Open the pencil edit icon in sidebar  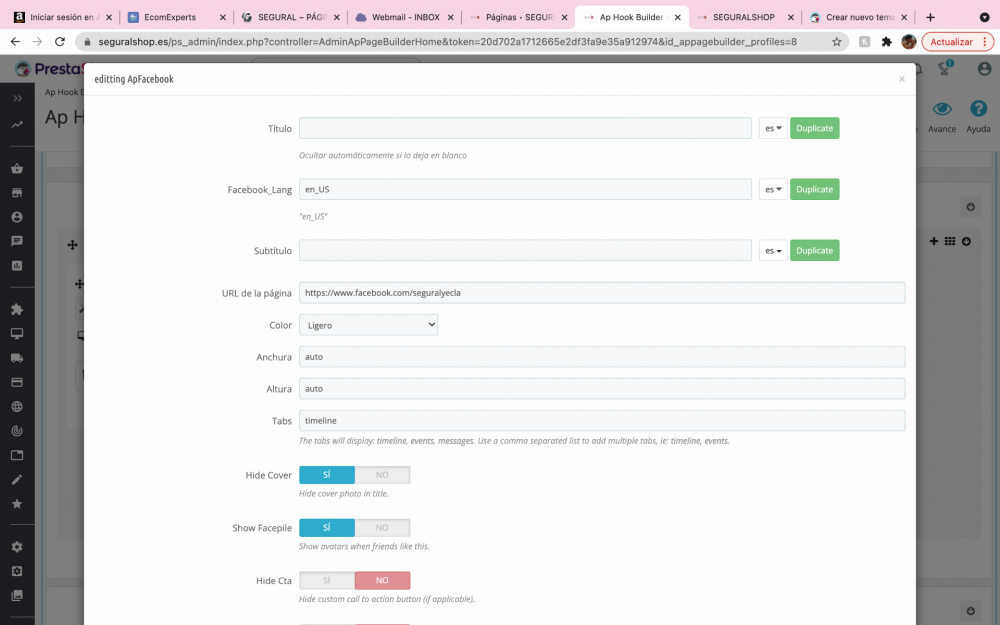point(17,479)
